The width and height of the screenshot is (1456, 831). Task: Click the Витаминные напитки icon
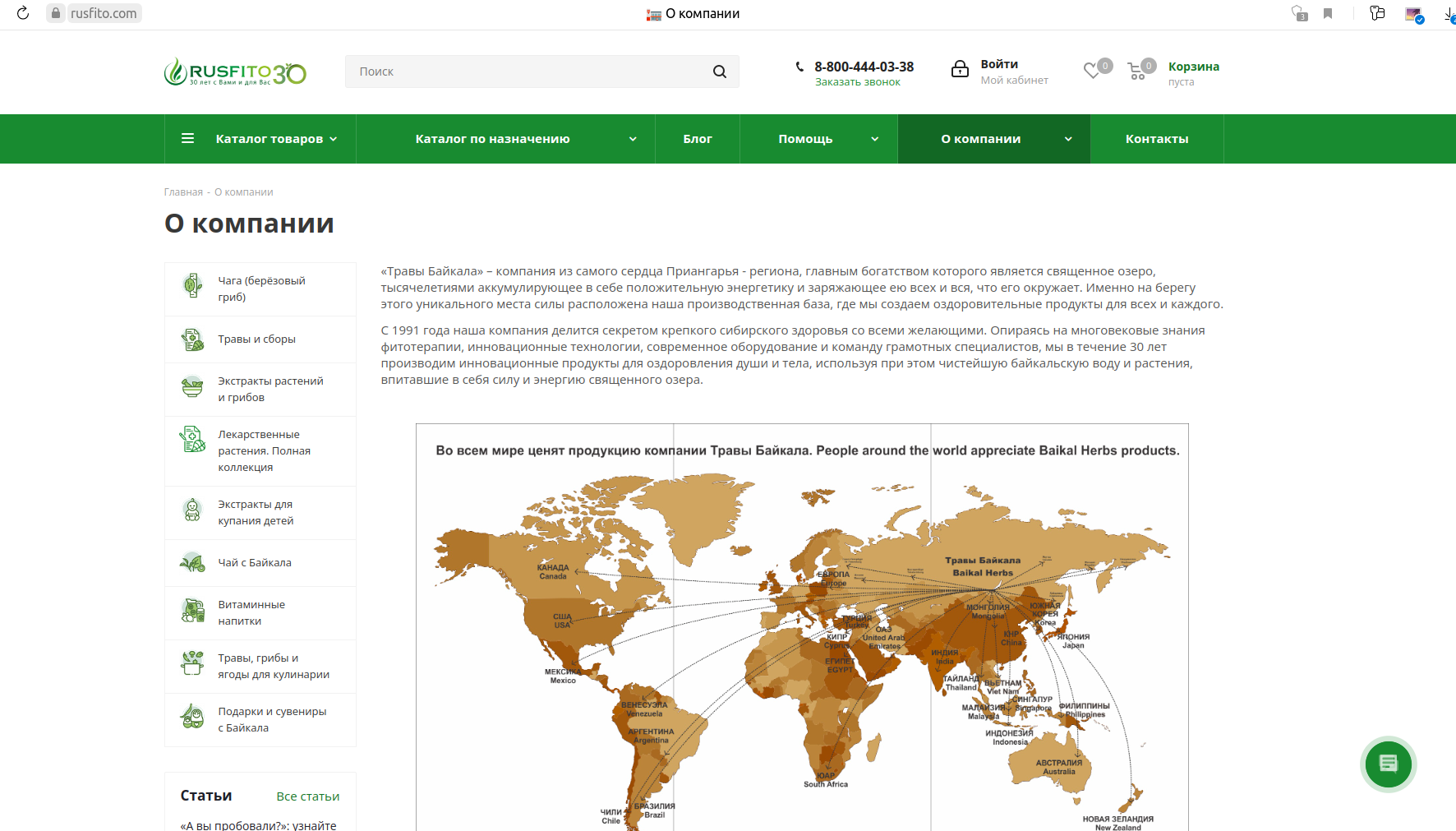tap(192, 610)
